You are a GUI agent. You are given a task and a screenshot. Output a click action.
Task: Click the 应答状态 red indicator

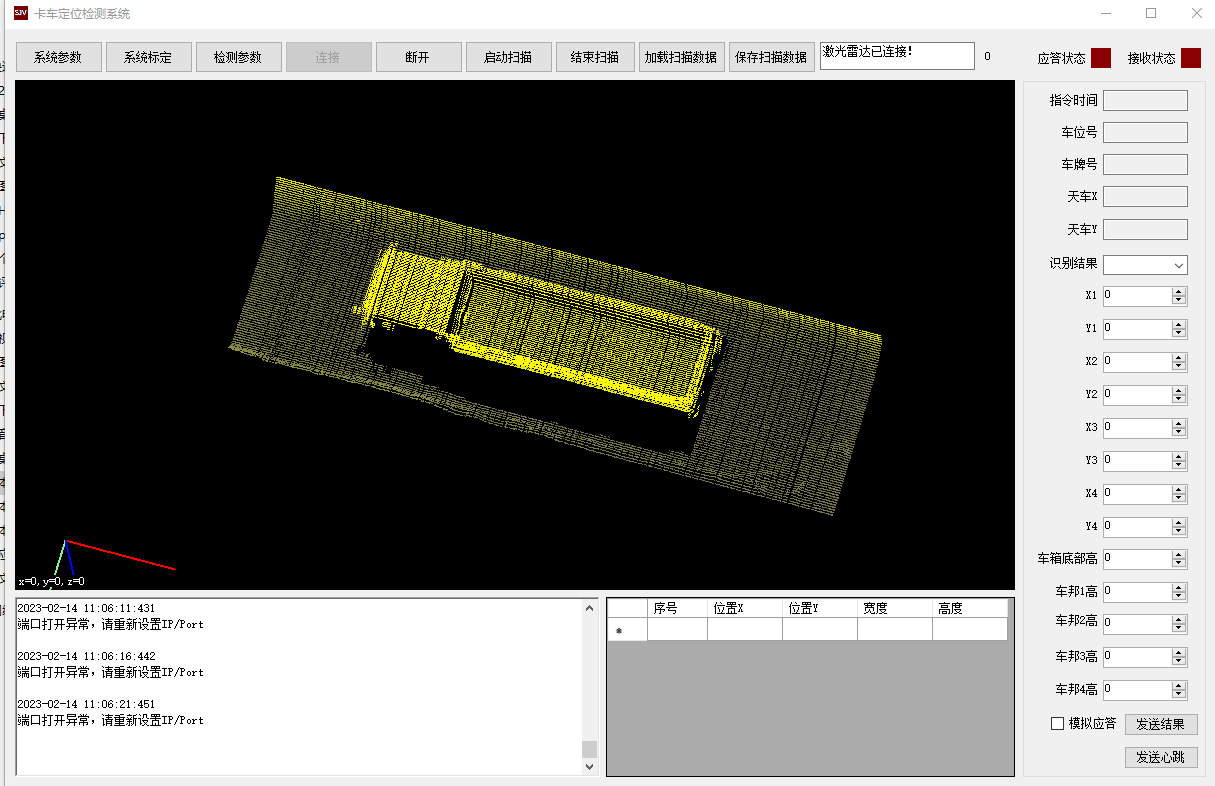pyautogui.click(x=1101, y=58)
